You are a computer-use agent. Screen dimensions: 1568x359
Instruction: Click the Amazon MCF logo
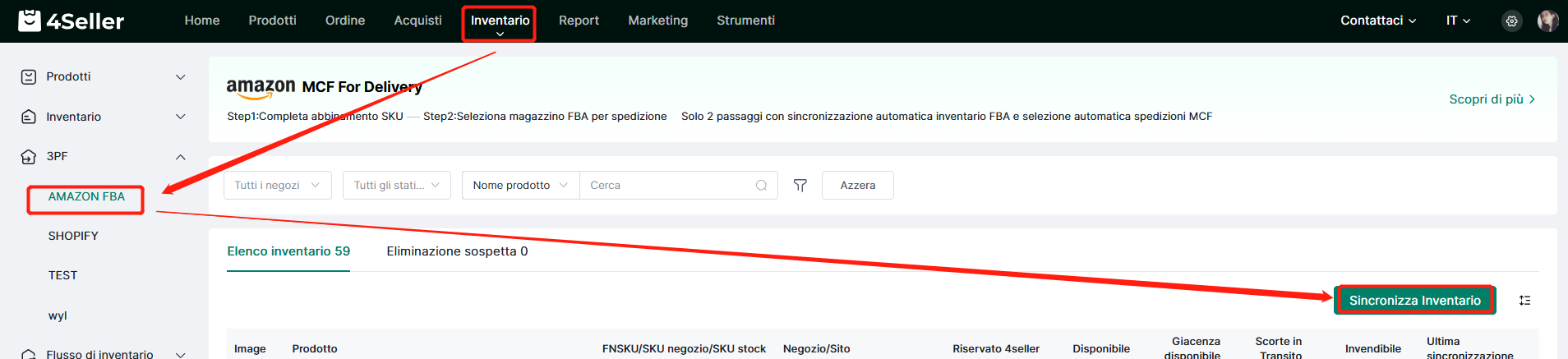pos(261,88)
